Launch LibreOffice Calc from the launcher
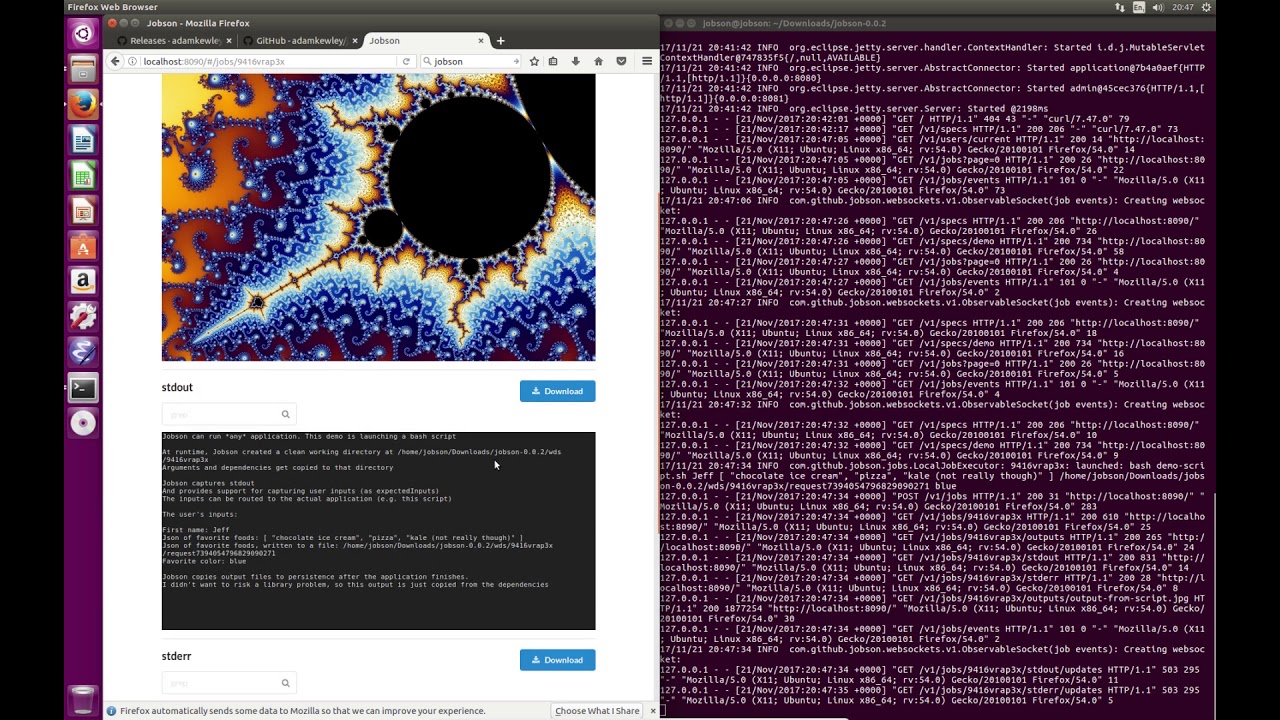The height and width of the screenshot is (720, 1280). [x=83, y=177]
